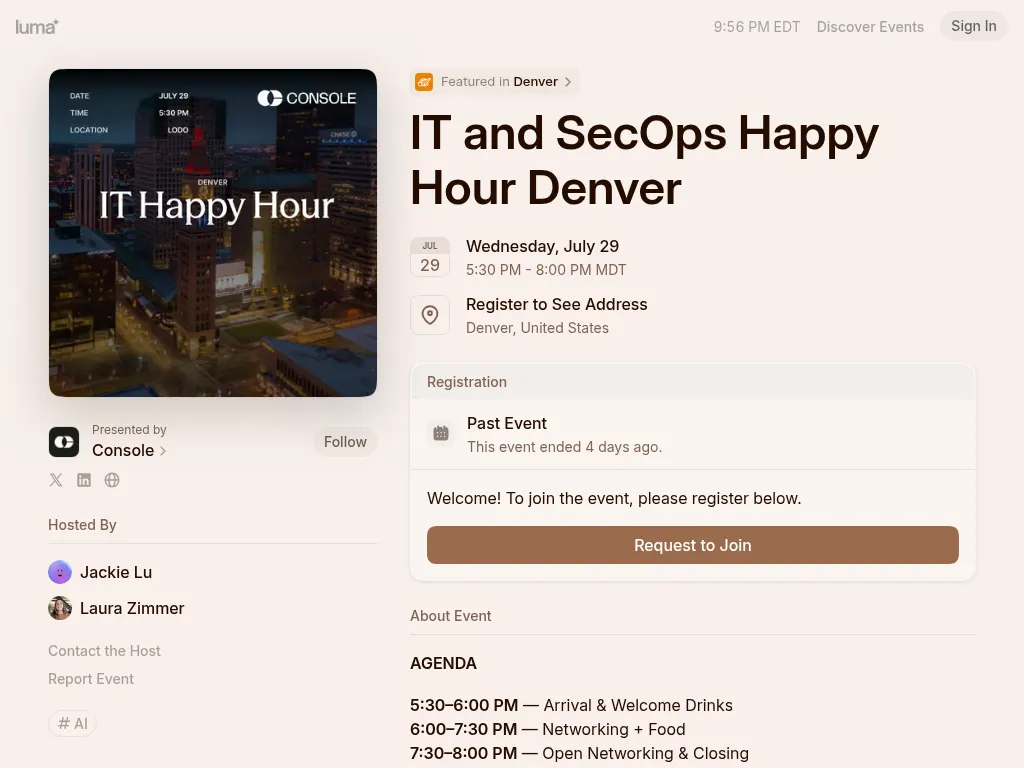Click the JUL 29 calendar date icon

coord(430,257)
